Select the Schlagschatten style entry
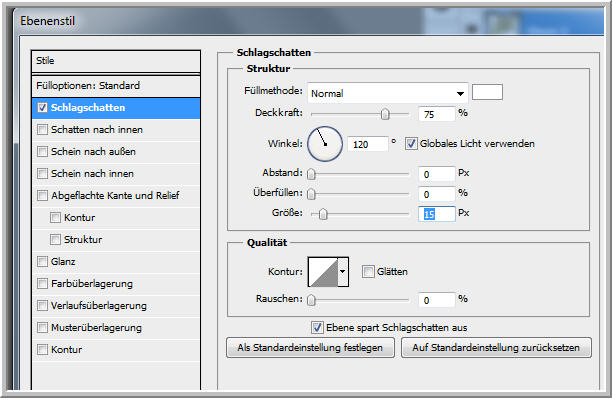The width and height of the screenshot is (612, 398). pos(116,108)
